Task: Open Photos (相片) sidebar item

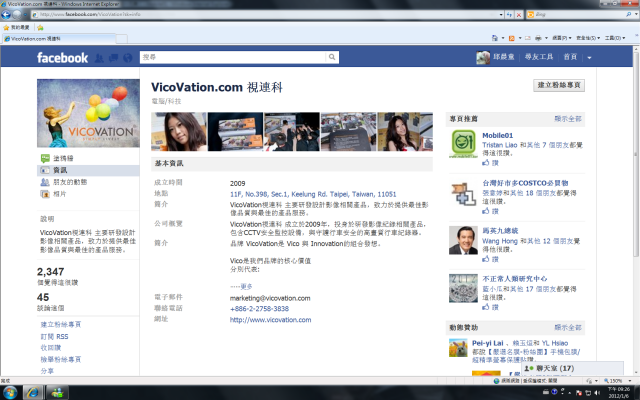Action: pos(59,194)
